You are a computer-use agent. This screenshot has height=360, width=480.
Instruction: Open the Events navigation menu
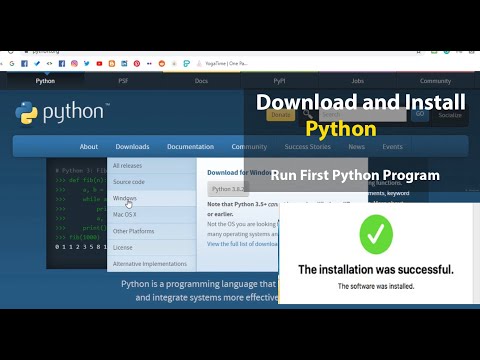pos(392,147)
